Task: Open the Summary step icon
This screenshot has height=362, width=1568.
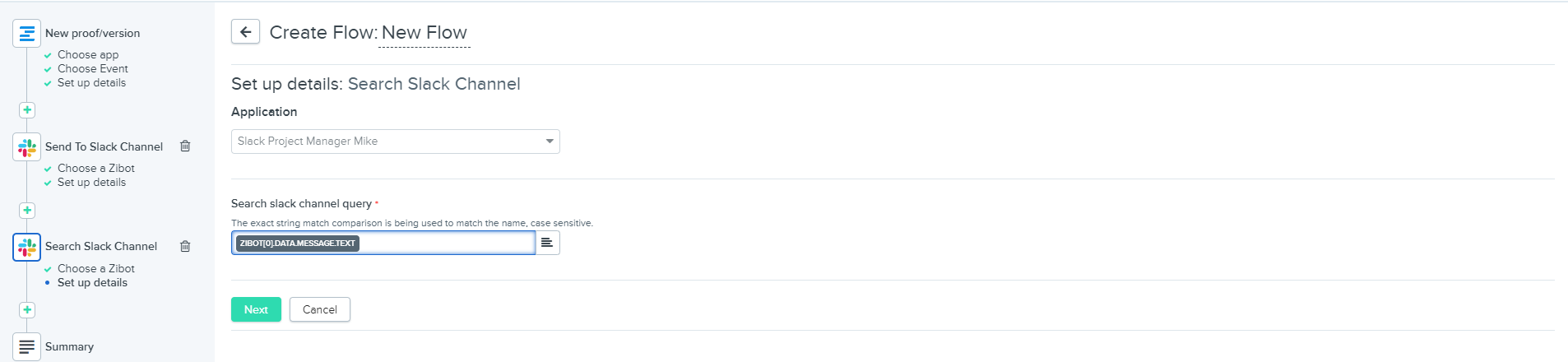Action: click(x=27, y=346)
